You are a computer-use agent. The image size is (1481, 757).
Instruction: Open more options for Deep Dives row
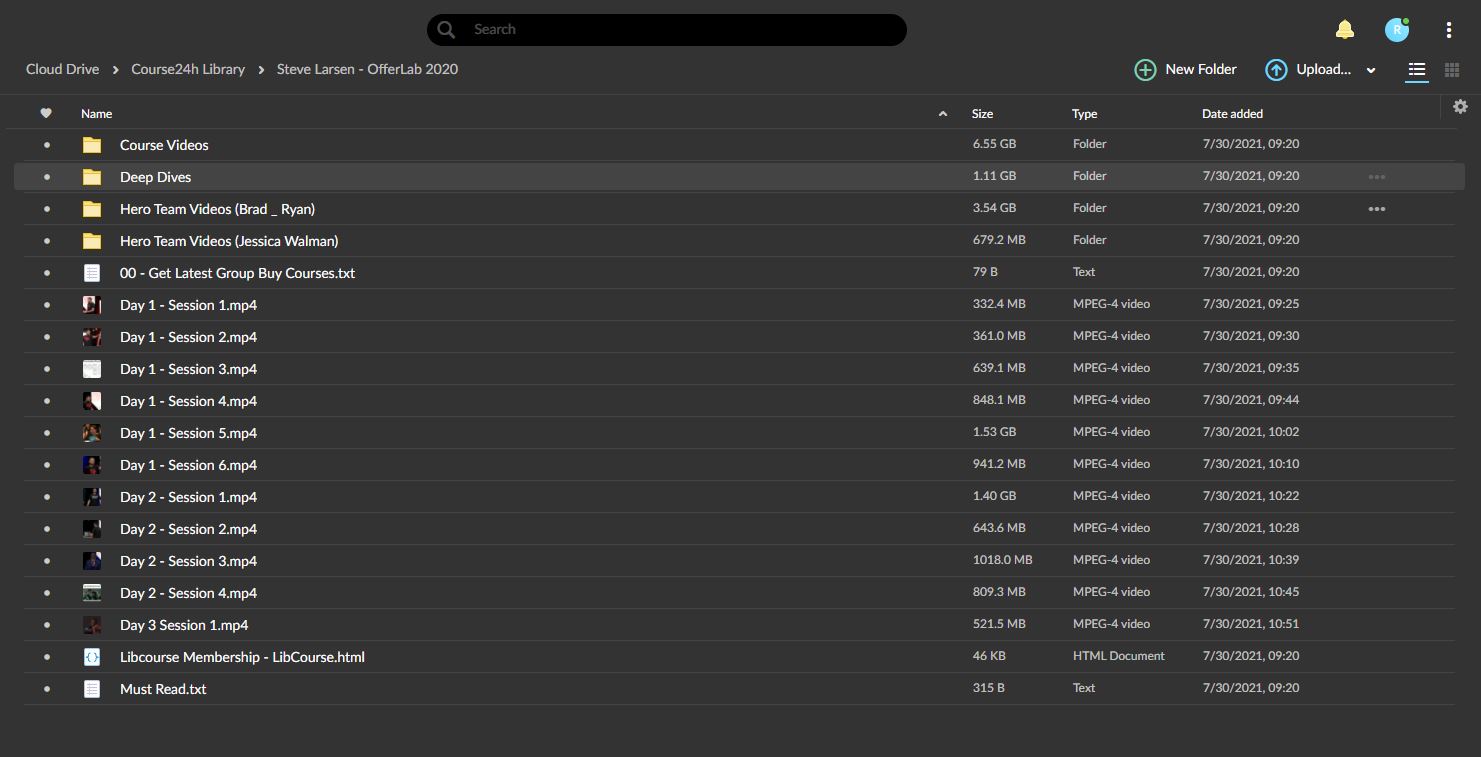click(1377, 177)
